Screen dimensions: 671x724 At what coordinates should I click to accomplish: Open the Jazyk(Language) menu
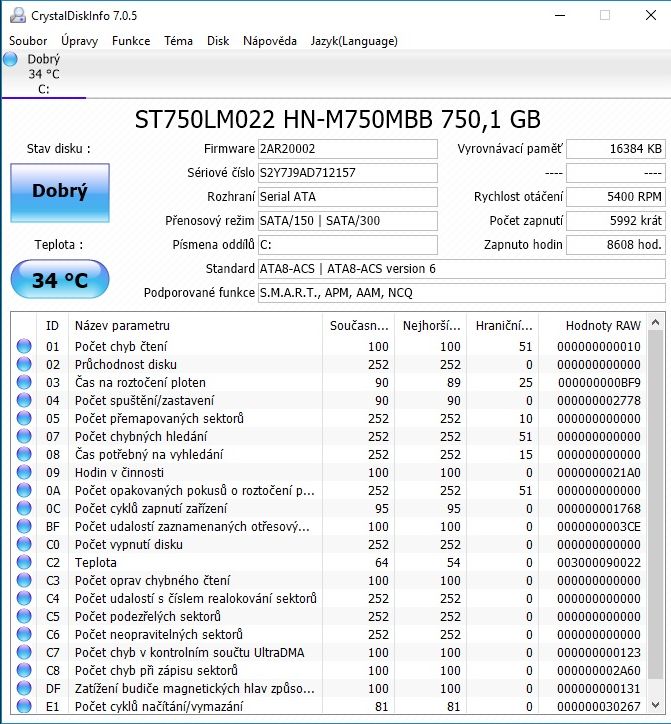point(354,41)
